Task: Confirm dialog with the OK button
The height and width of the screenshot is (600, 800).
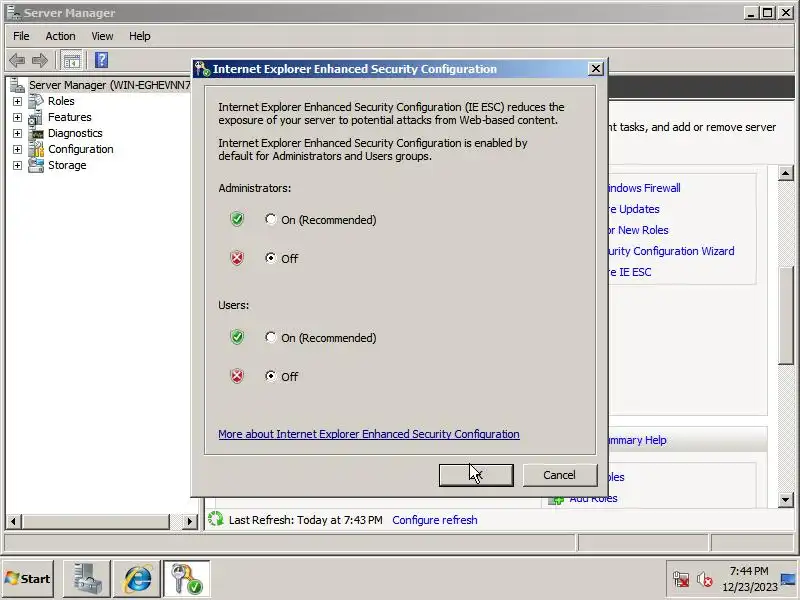Action: 476,475
